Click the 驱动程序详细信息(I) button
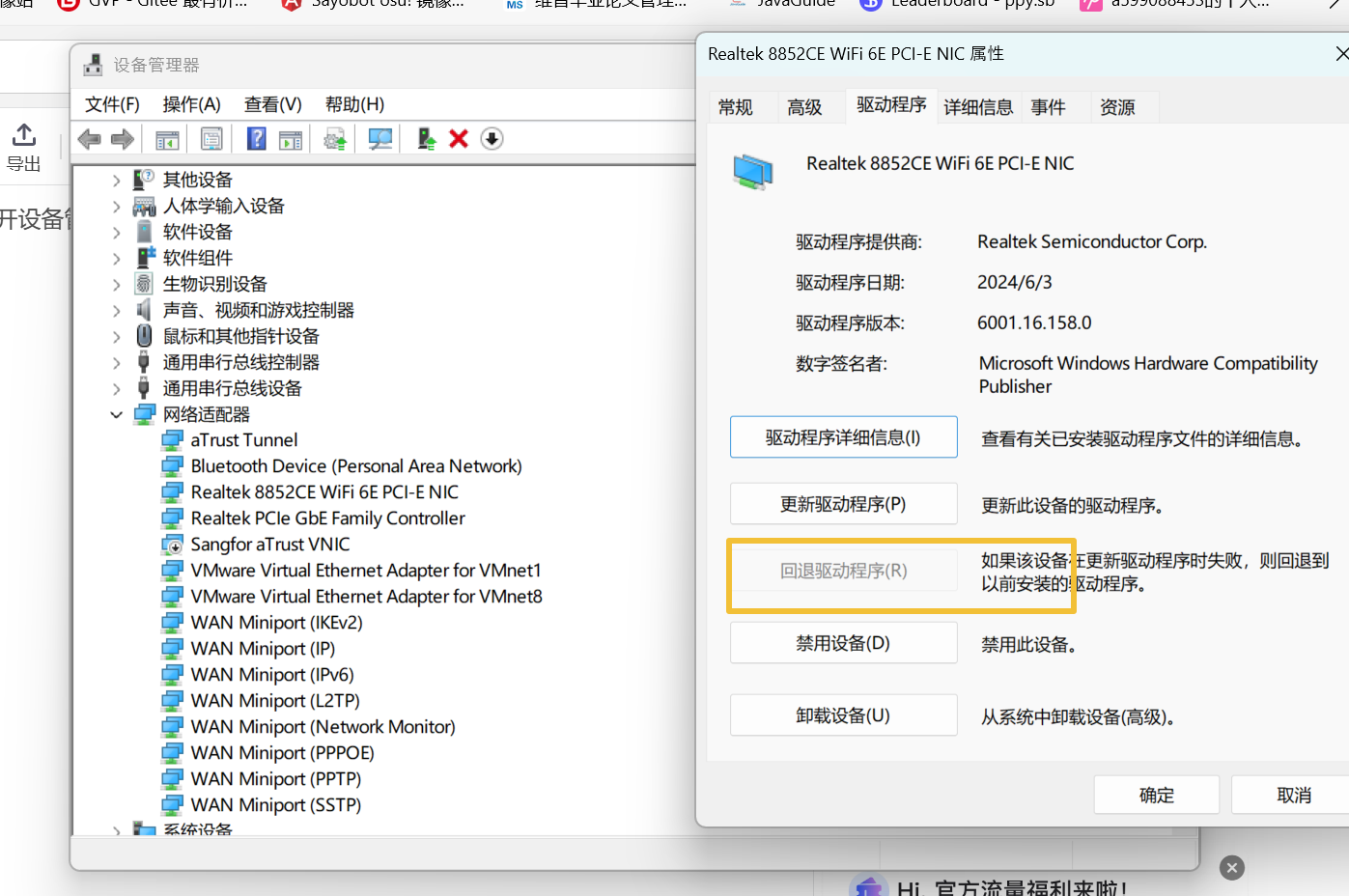The height and width of the screenshot is (896, 1349). 843,437
